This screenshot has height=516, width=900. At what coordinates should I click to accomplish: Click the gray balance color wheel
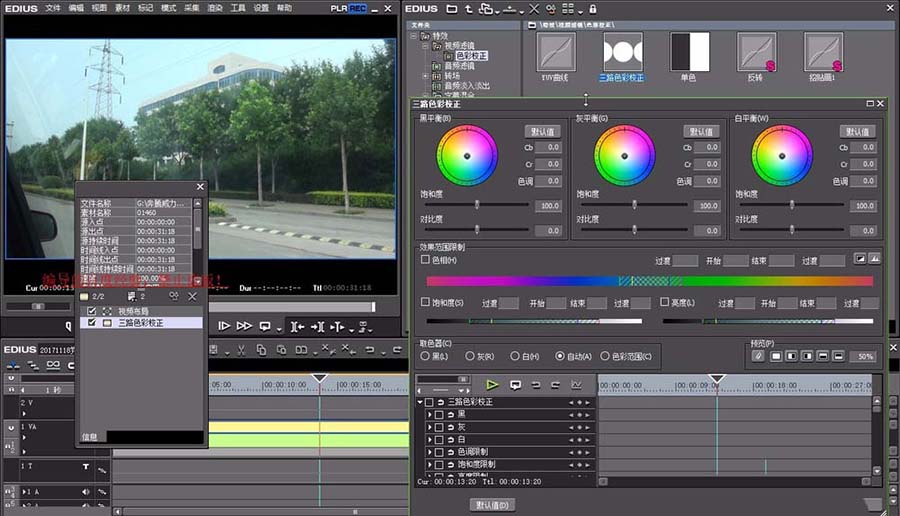(624, 156)
